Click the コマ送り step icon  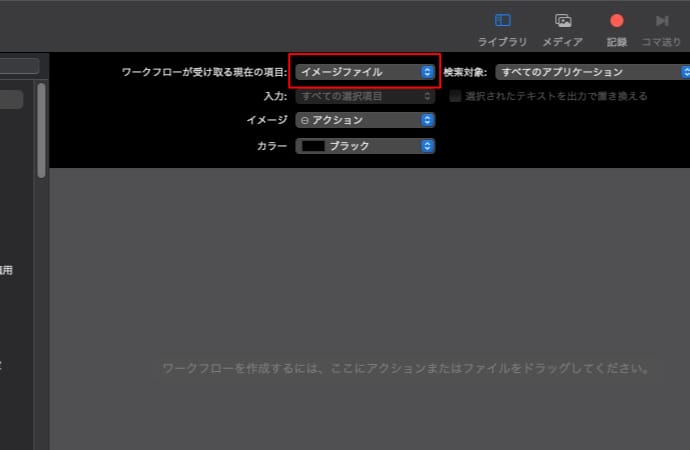point(661,21)
